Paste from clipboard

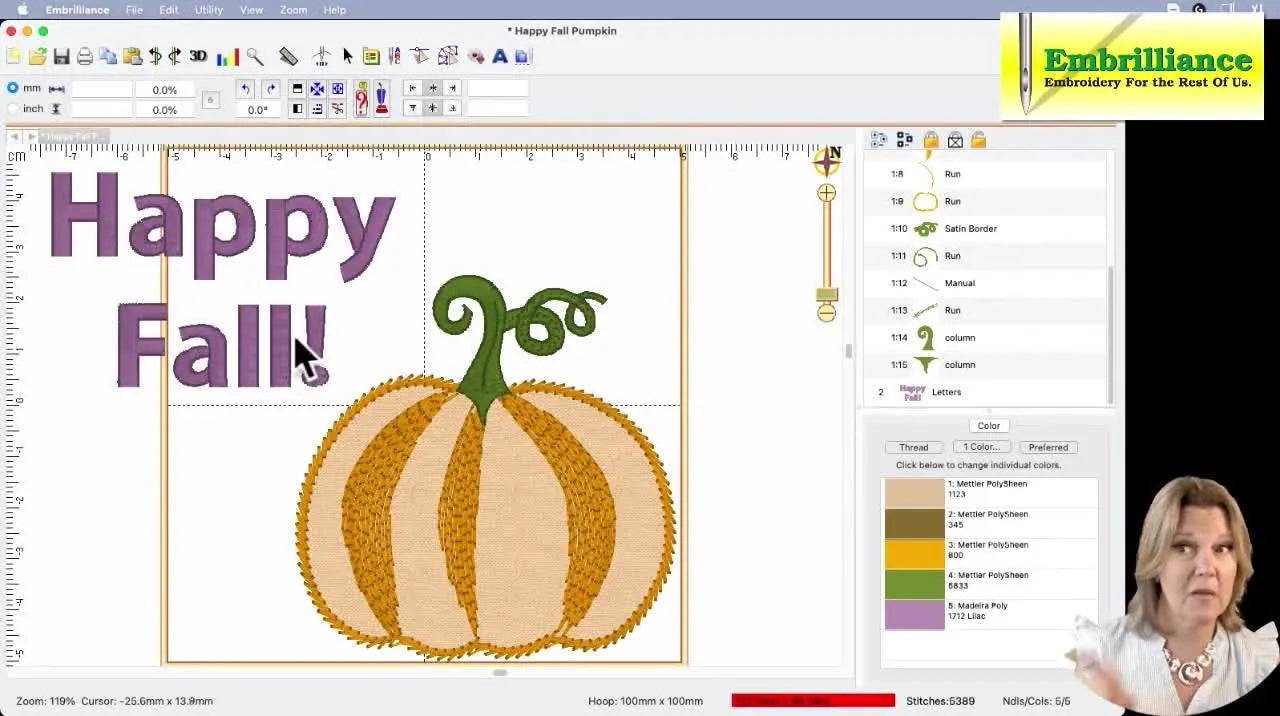pos(132,57)
